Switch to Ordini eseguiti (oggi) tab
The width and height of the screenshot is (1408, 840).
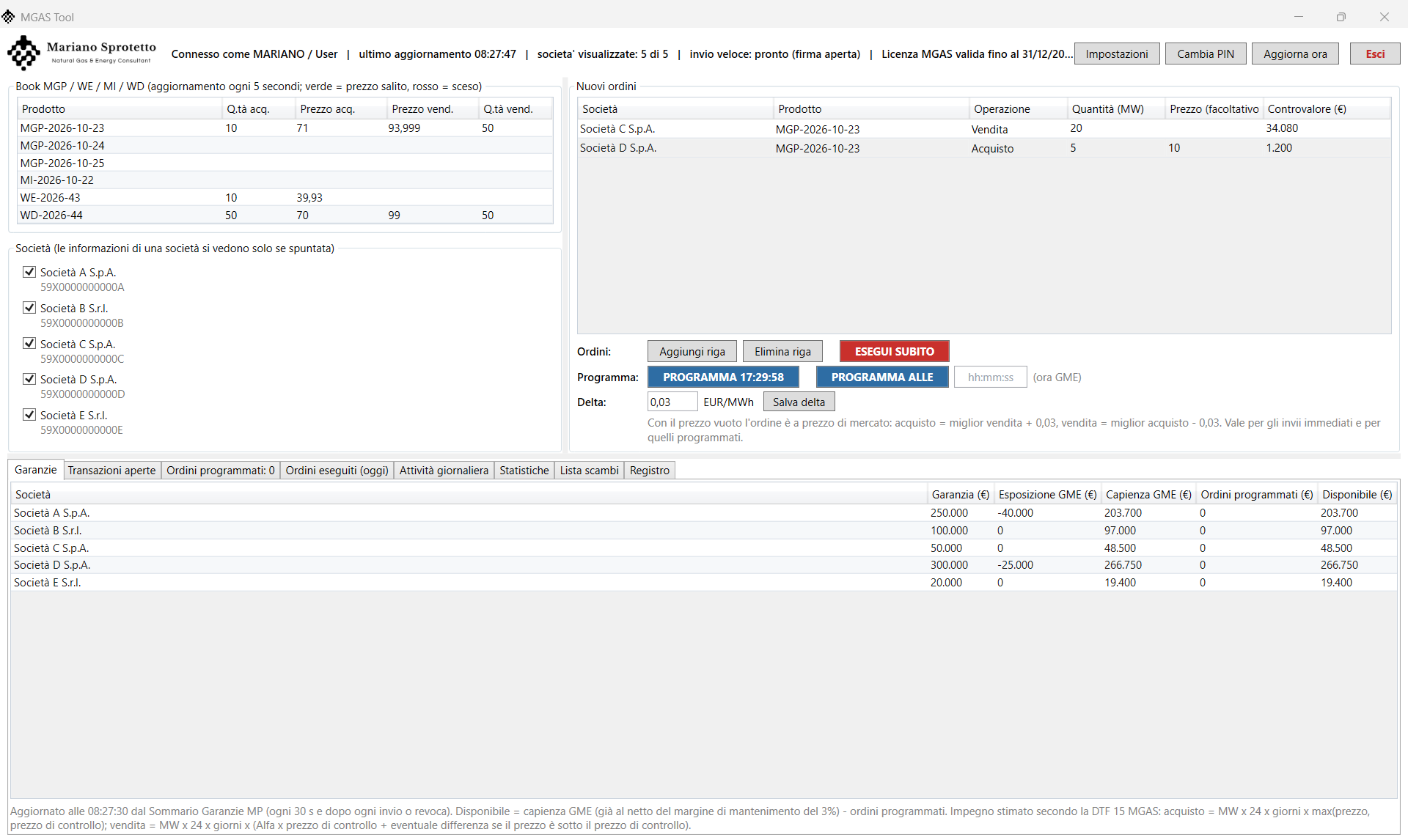[x=337, y=471]
